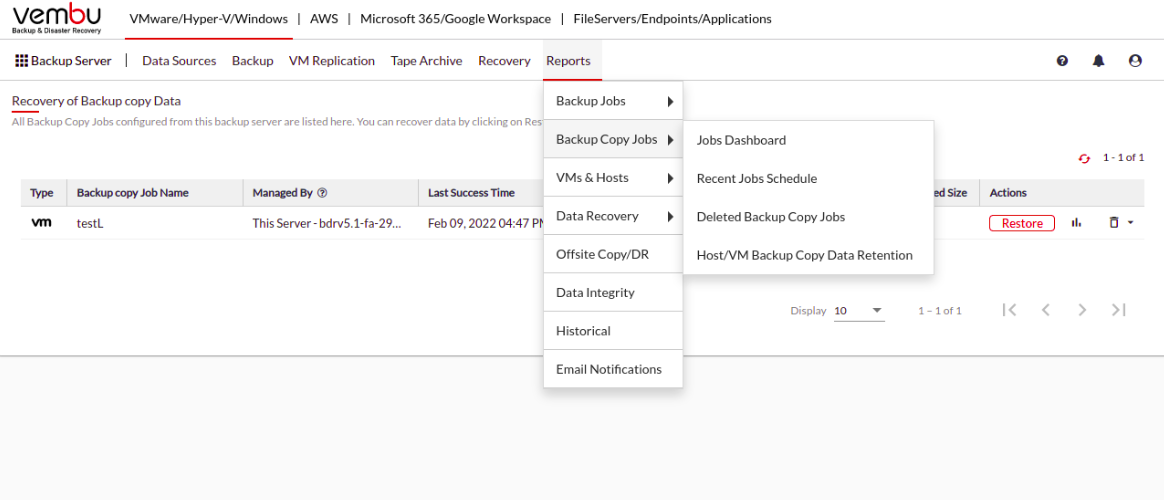Open the Recovery menu
Viewport: 1164px width, 500px height.
[x=504, y=61]
